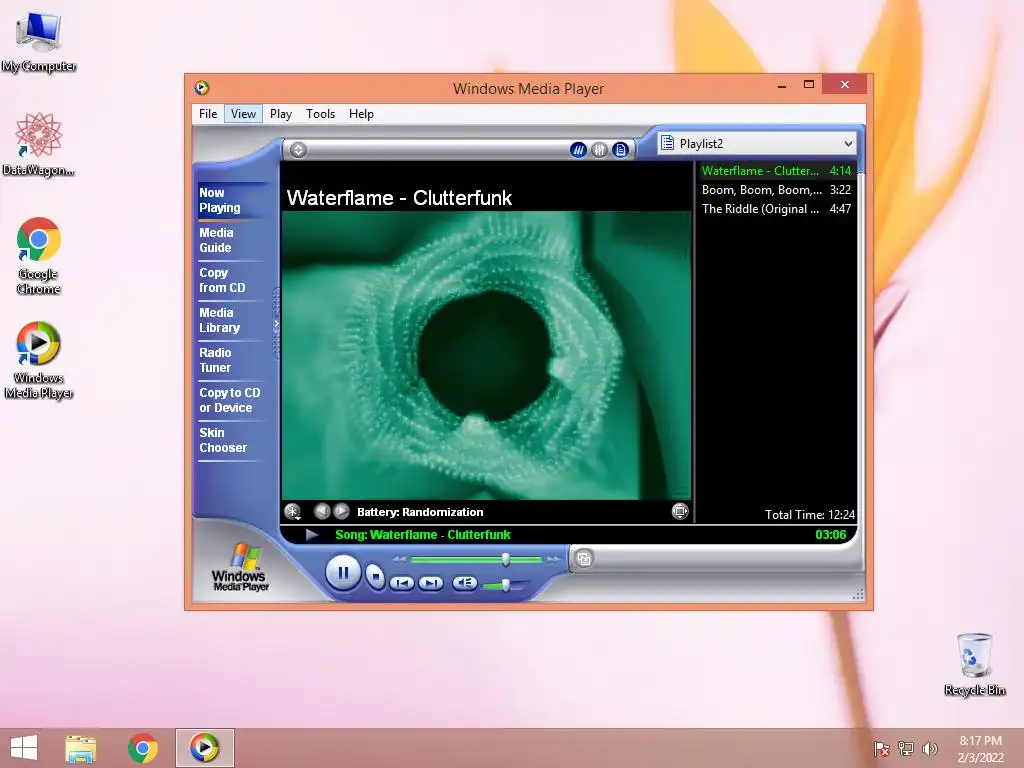Click the elapsed time 03:06 display
Screen dimensions: 1024x768
point(830,535)
